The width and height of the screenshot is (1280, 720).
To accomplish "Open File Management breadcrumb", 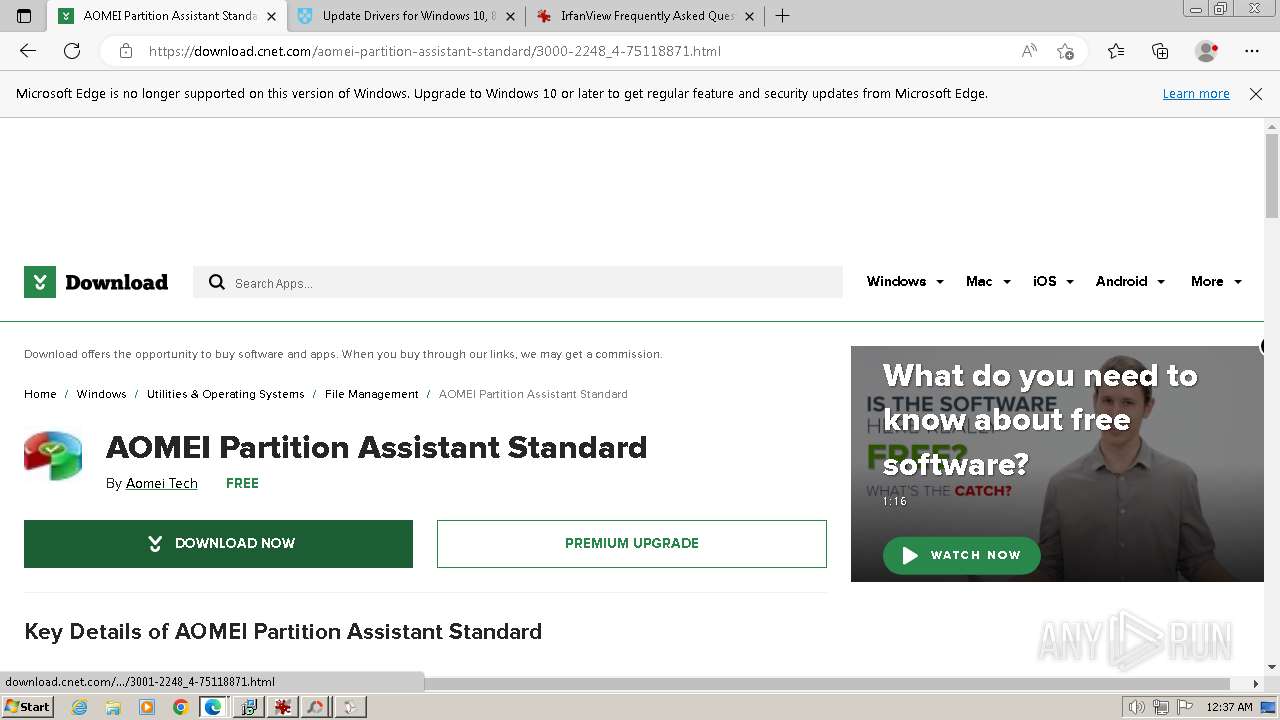I will 371,394.
